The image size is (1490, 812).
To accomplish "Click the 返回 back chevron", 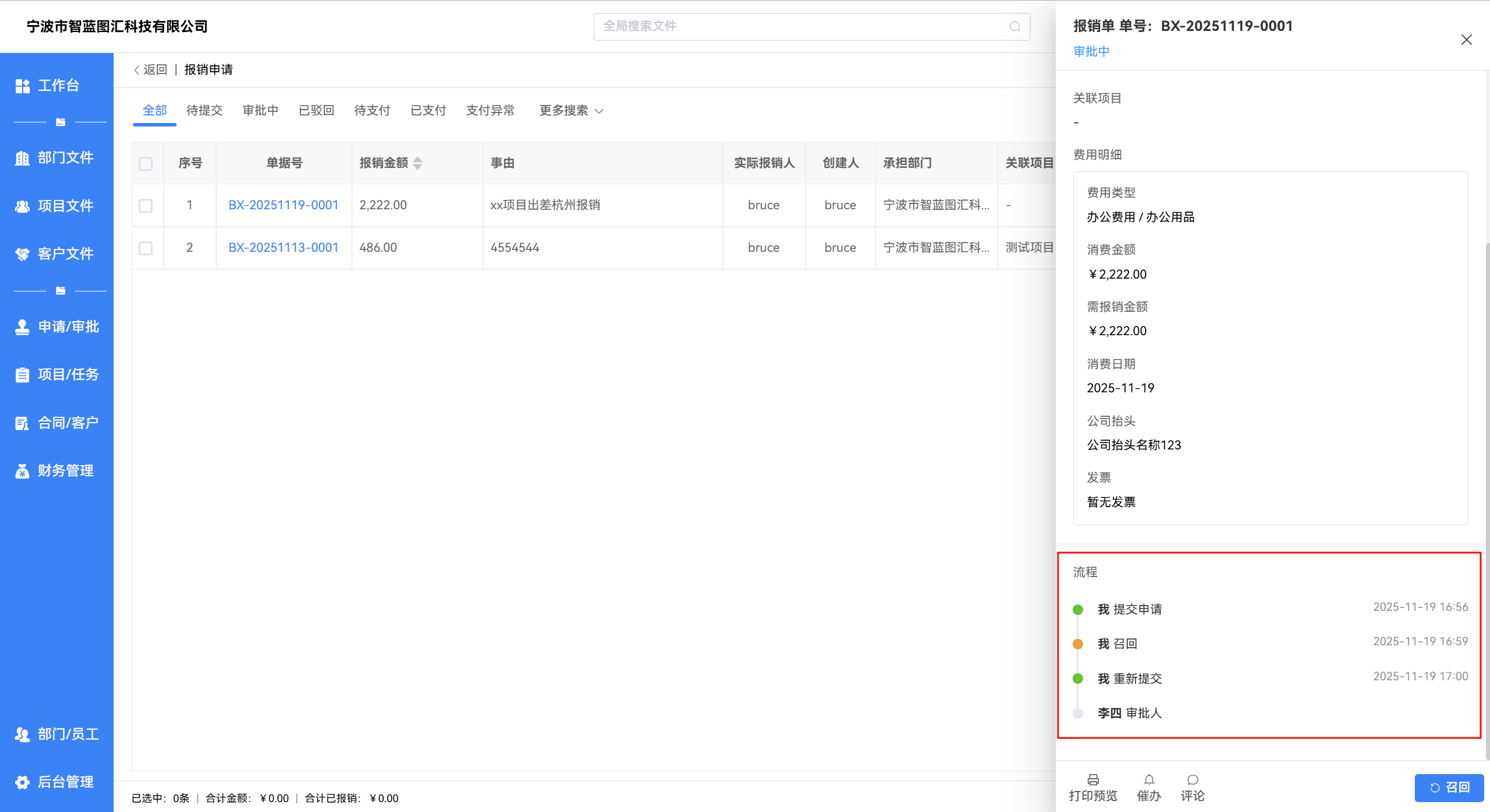I will click(138, 70).
